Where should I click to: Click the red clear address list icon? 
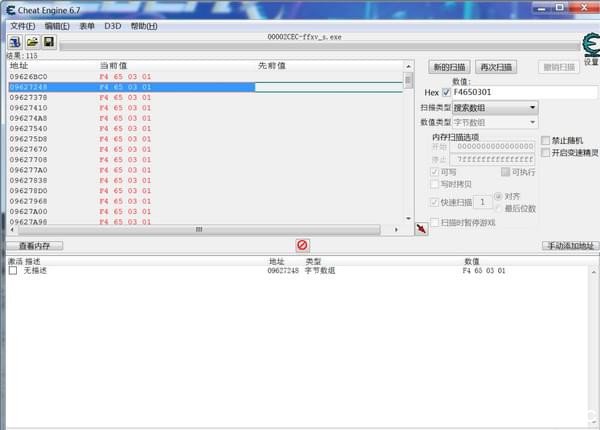302,245
